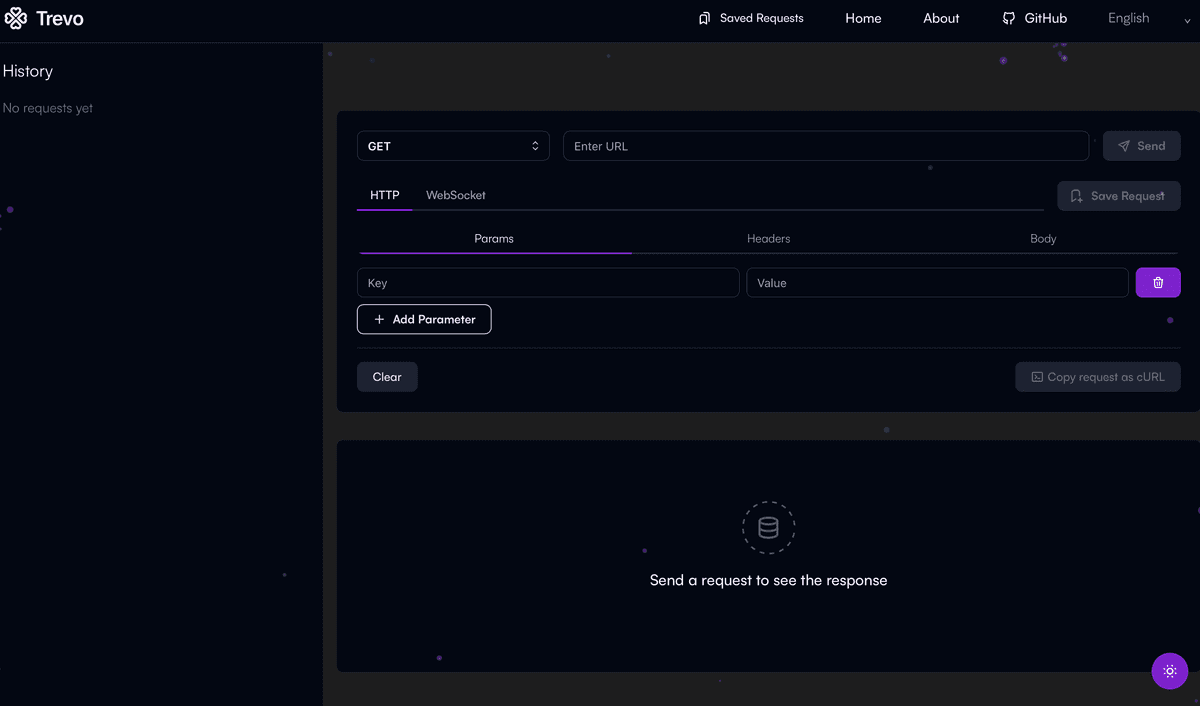This screenshot has width=1200, height=706.
Task: Expand the request method stepper arrows
Action: click(x=536, y=145)
